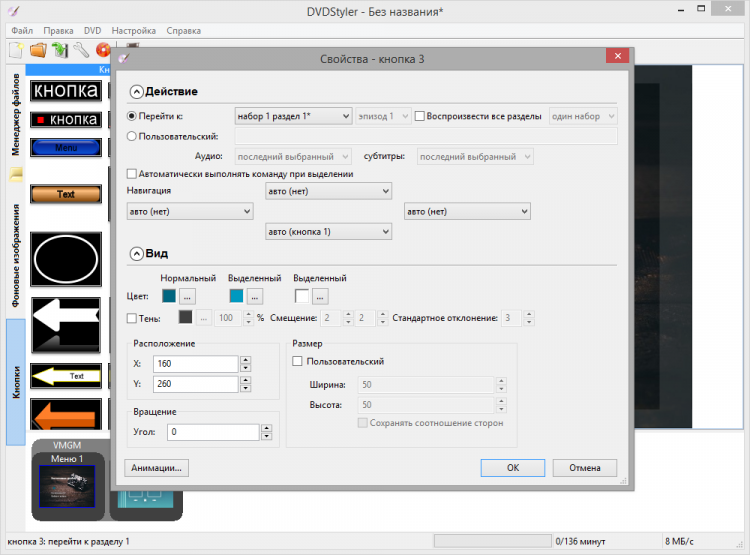Image resolution: width=750 pixels, height=555 pixels.
Task: Switch to Менеджер файлов side tab
Action: (16, 115)
